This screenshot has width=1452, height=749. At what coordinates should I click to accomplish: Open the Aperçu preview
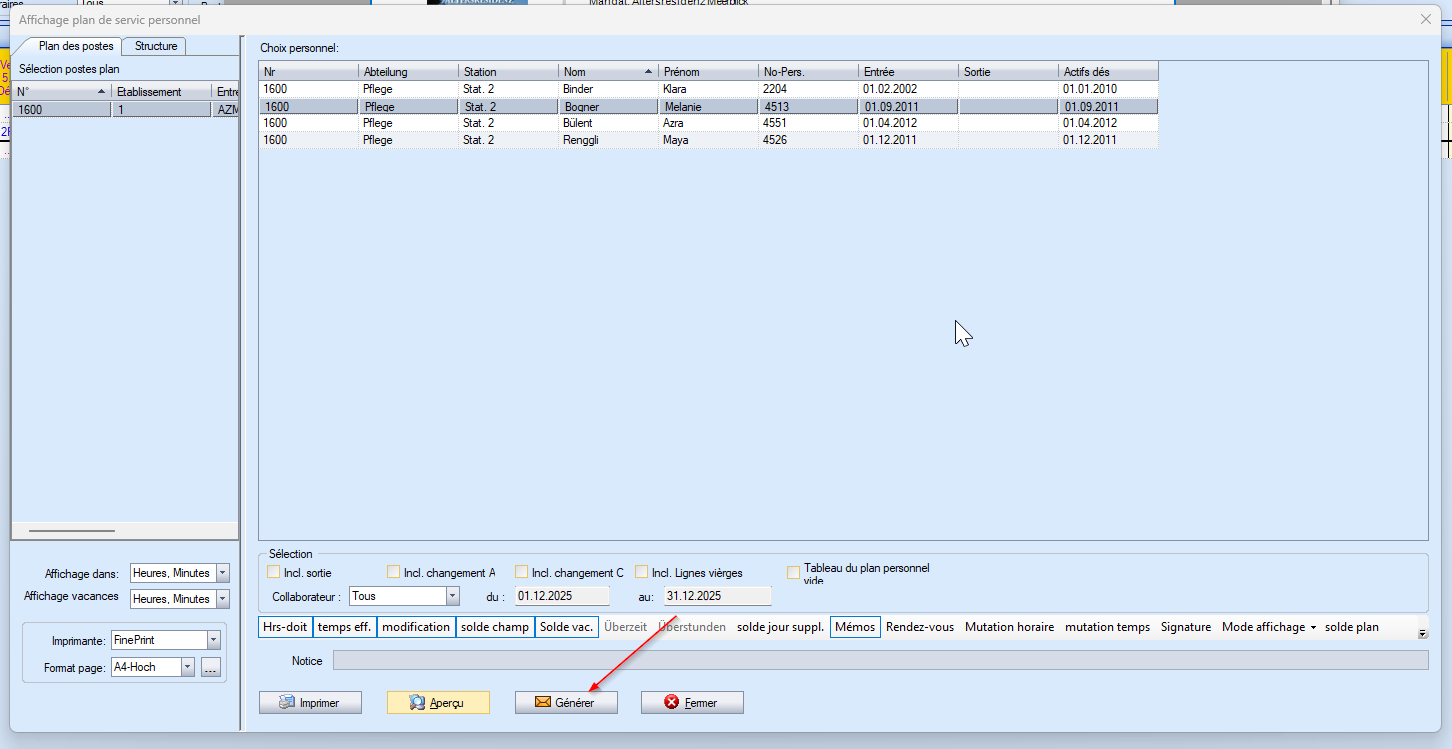[438, 703]
